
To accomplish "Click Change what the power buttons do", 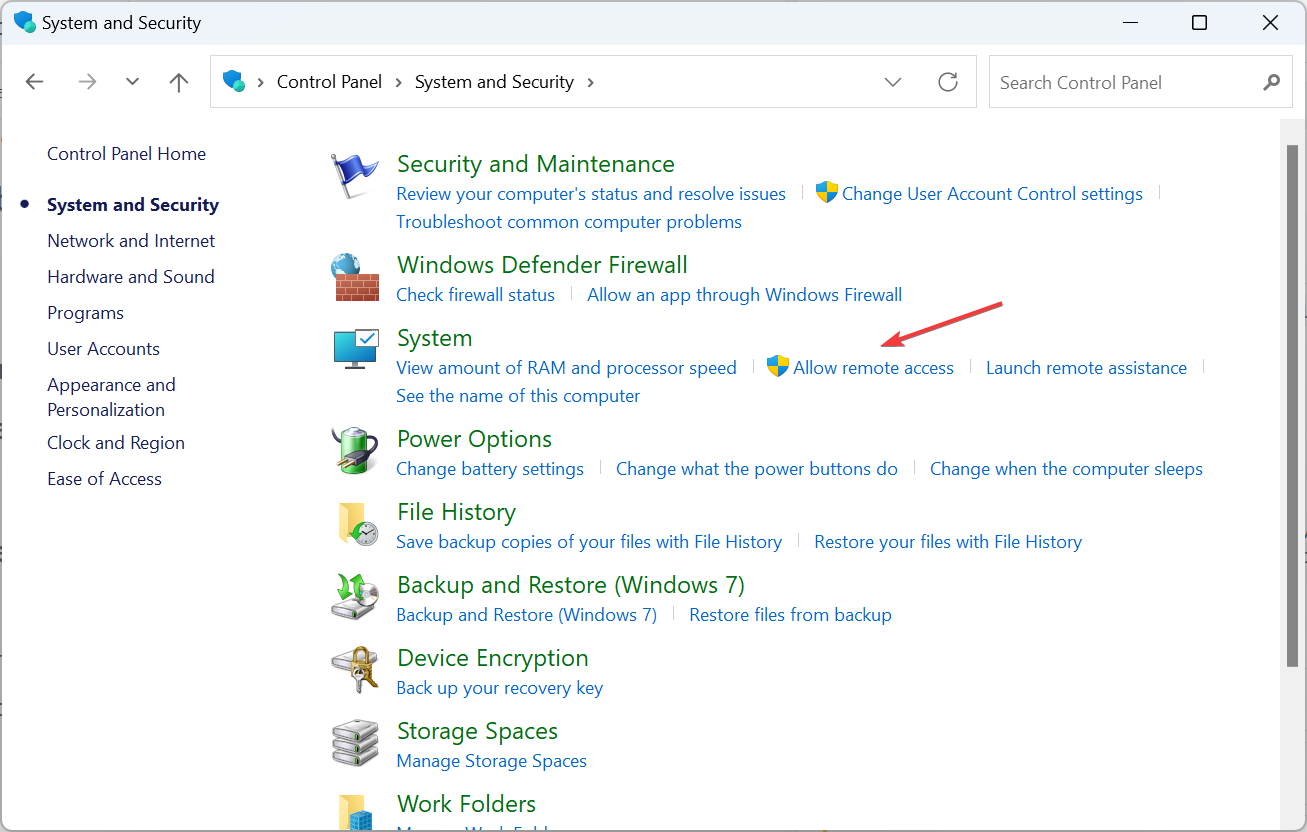I will tap(757, 469).
